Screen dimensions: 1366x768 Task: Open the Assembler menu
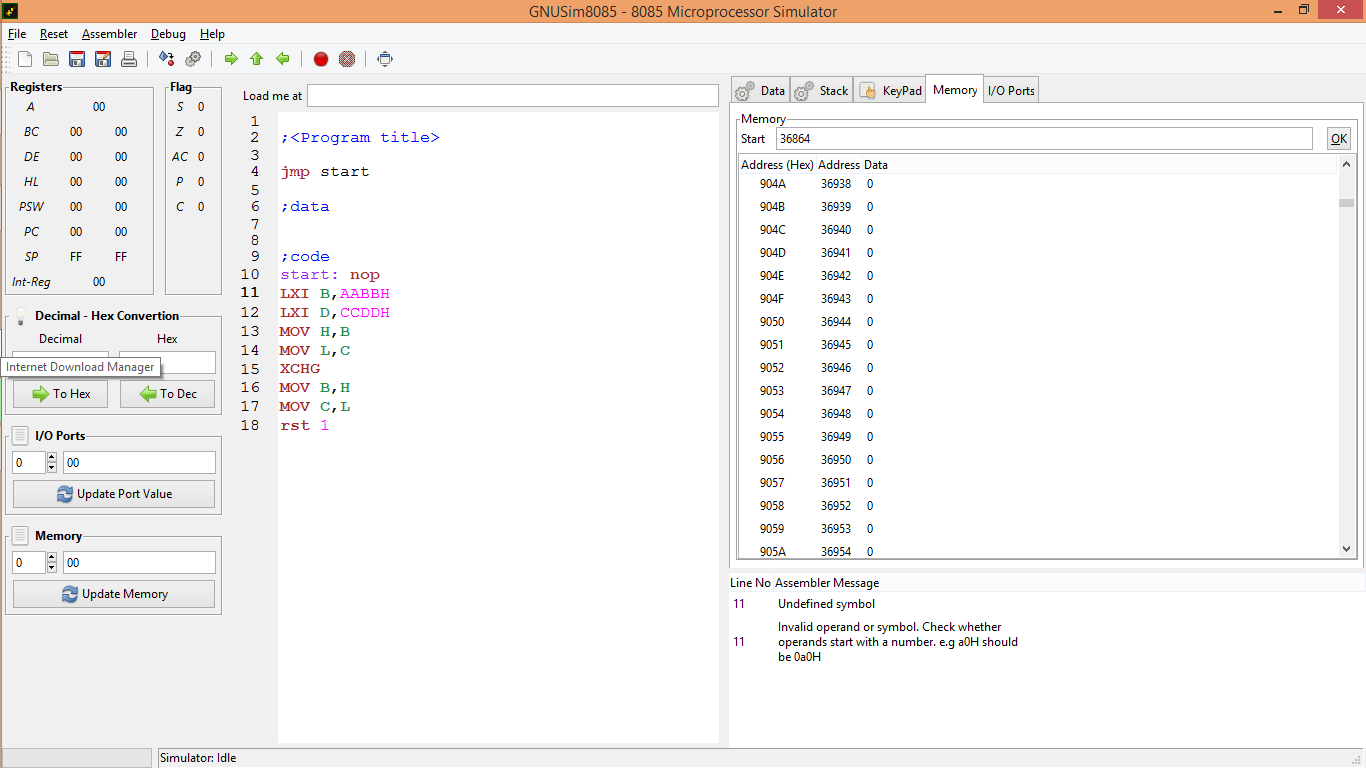click(x=109, y=34)
